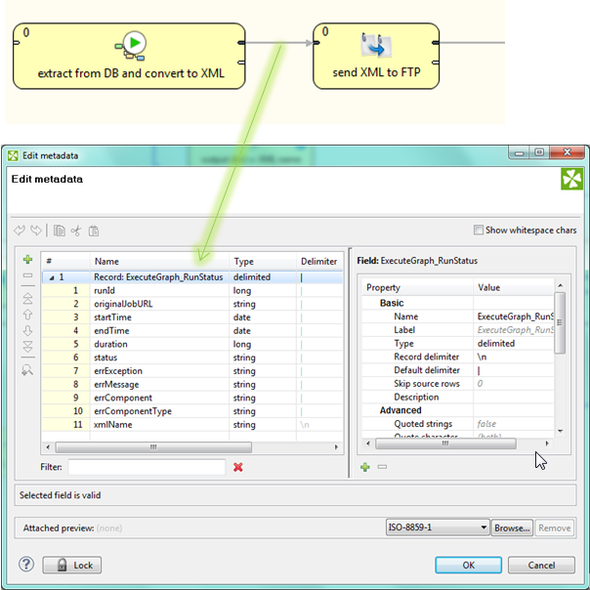Move the selected field down
The image size is (590, 590).
(x=27, y=330)
